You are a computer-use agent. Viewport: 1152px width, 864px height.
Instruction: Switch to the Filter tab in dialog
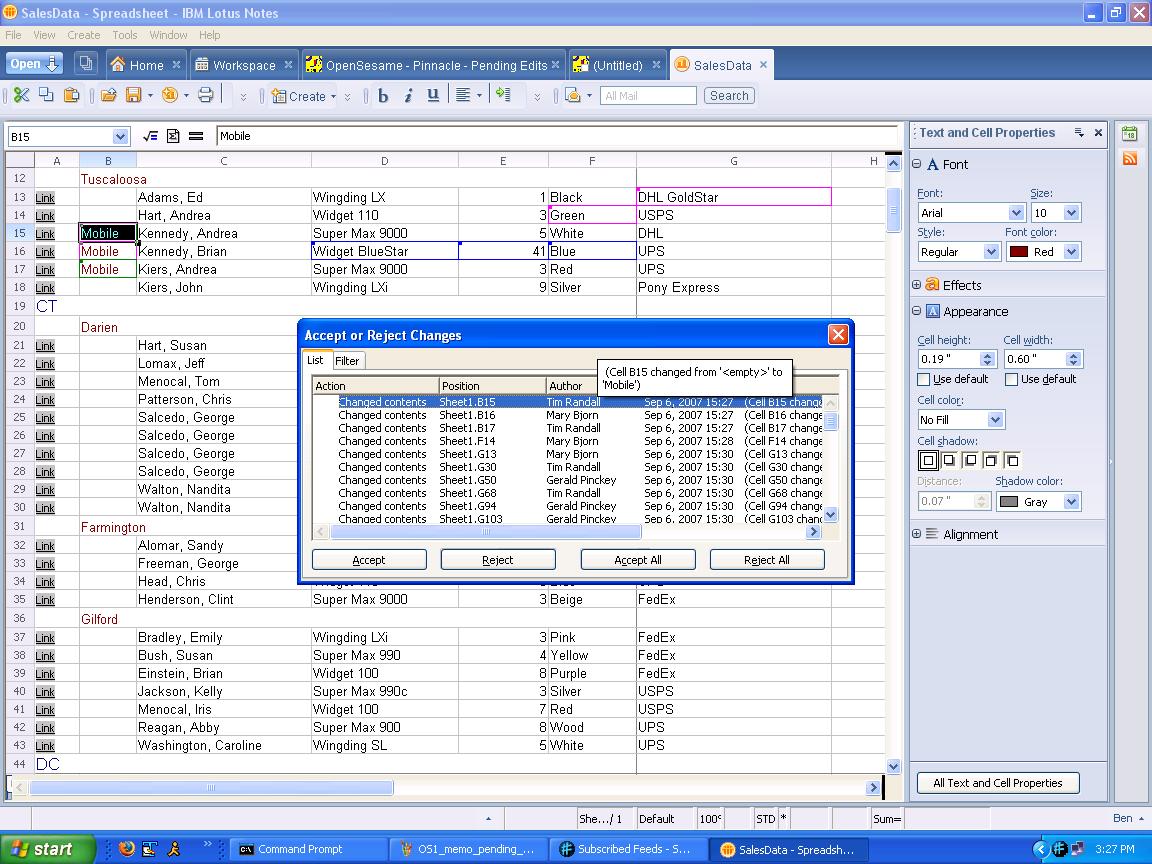pos(347,361)
